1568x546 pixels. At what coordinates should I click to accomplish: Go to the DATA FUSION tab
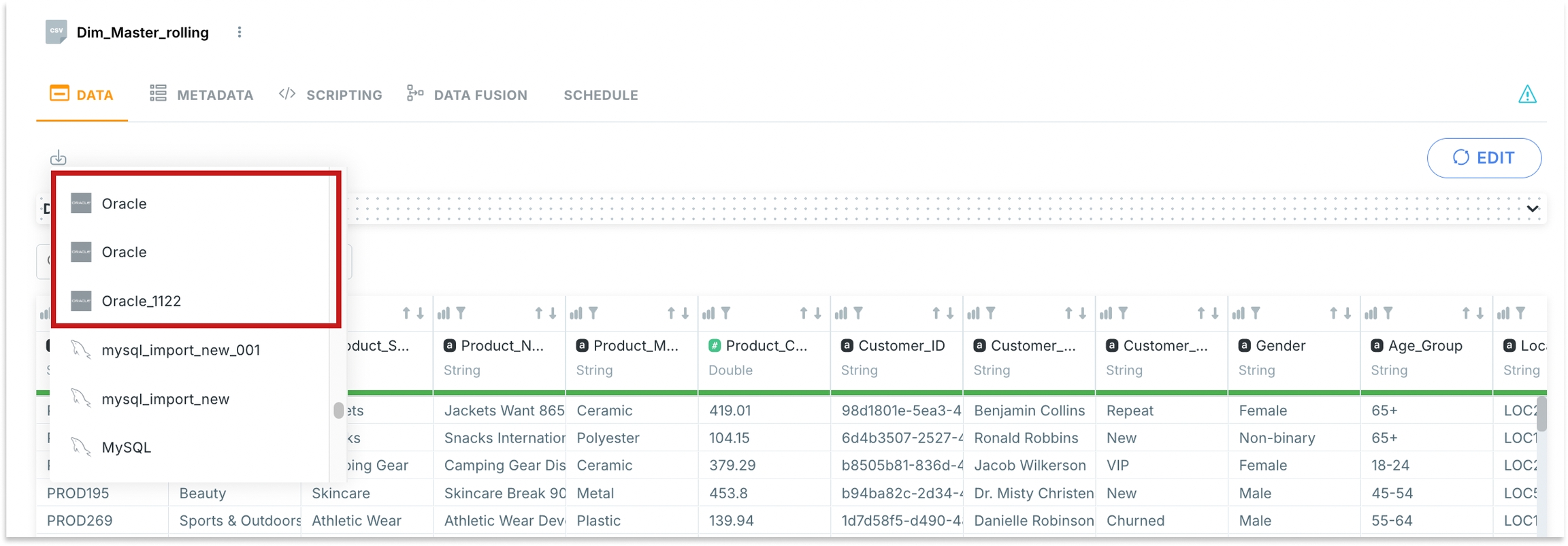coord(468,95)
